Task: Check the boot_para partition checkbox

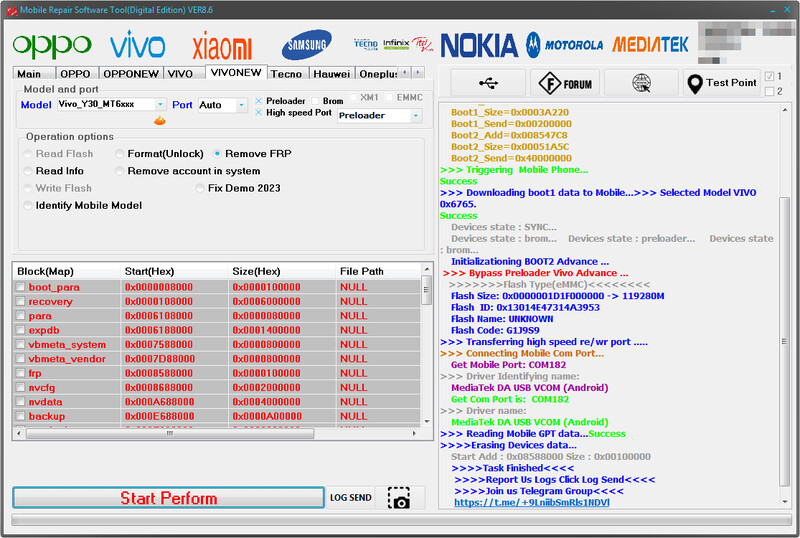Action: [20, 287]
